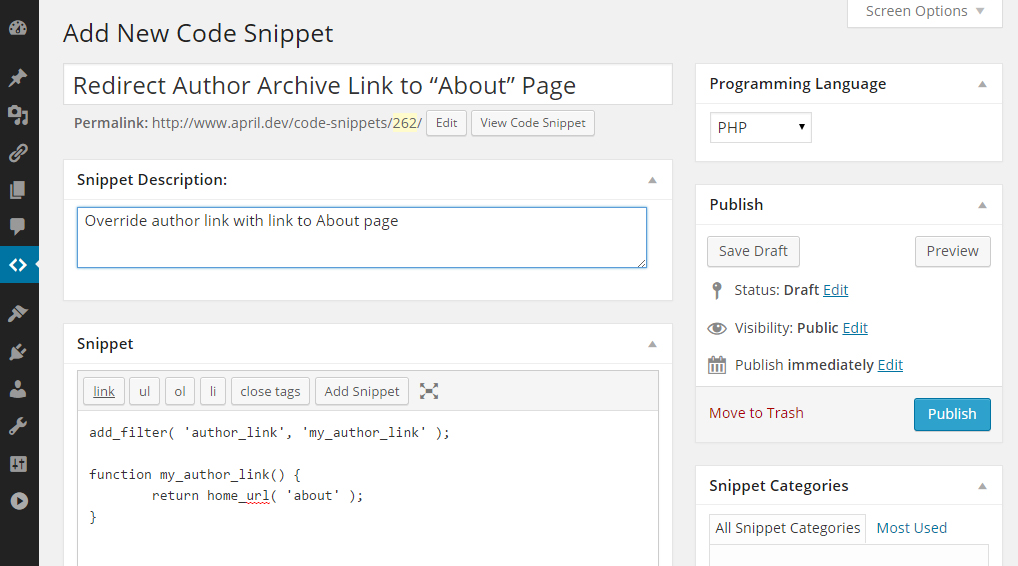This screenshot has width=1018, height=566.
Task: Edit the Publish immediately schedule
Action: coord(890,365)
